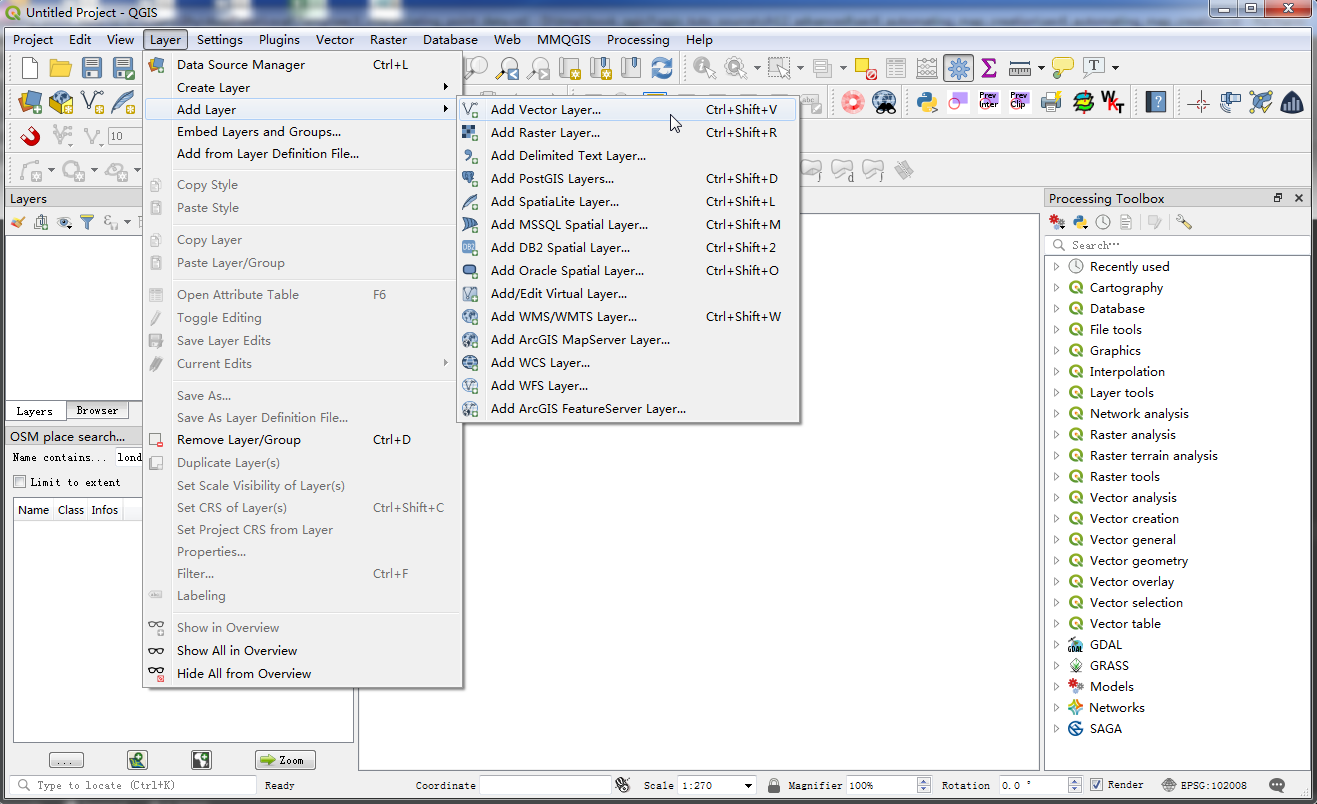Toggle the scale lock icon in status bar
1317x804 pixels.
coord(774,785)
